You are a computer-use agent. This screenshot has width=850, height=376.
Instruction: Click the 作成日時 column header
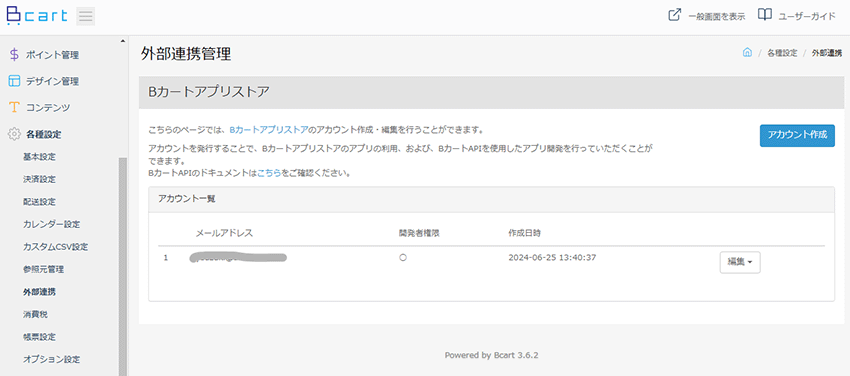(x=524, y=233)
